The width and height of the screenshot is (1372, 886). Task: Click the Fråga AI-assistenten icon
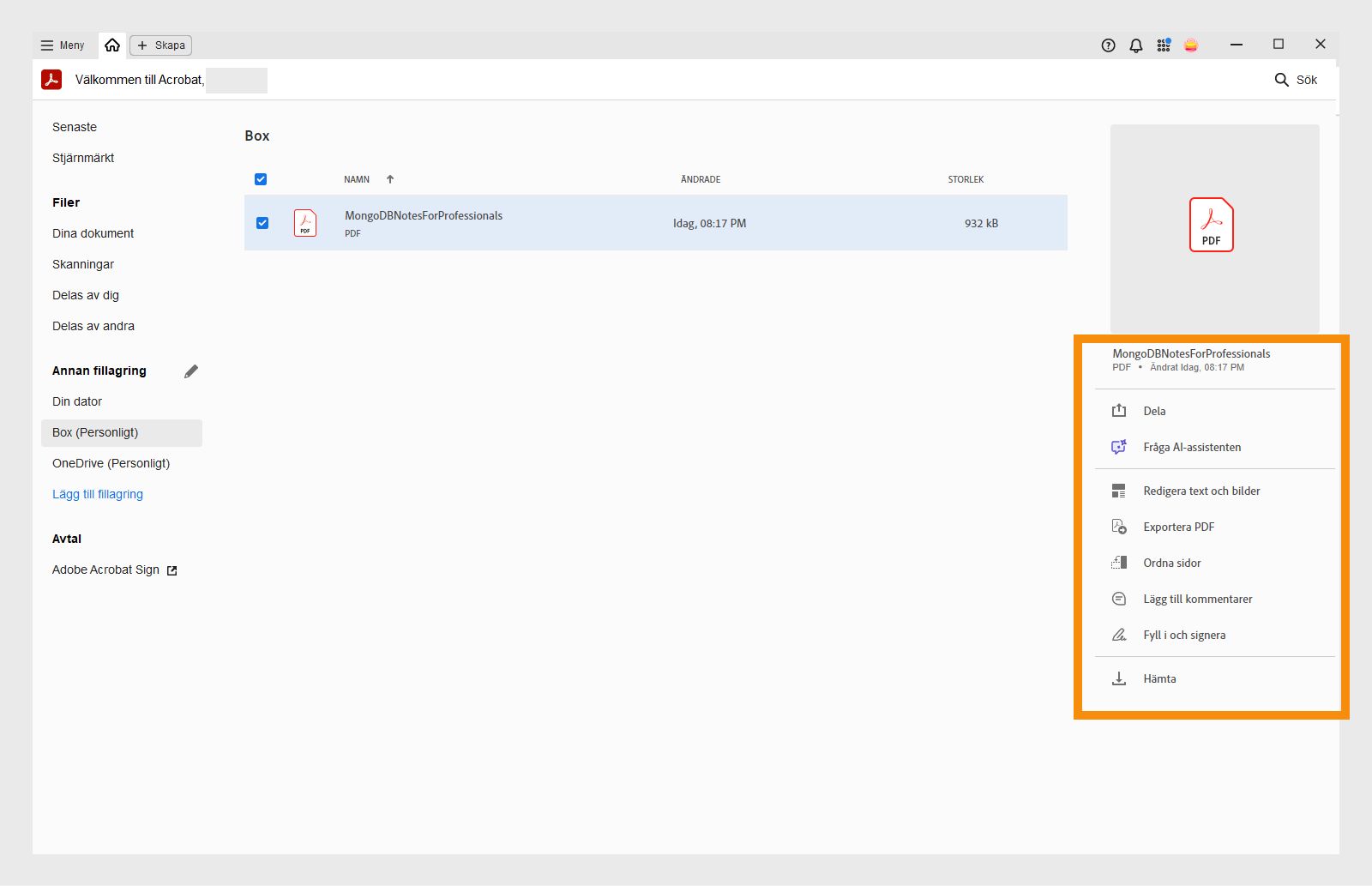[1119, 447]
